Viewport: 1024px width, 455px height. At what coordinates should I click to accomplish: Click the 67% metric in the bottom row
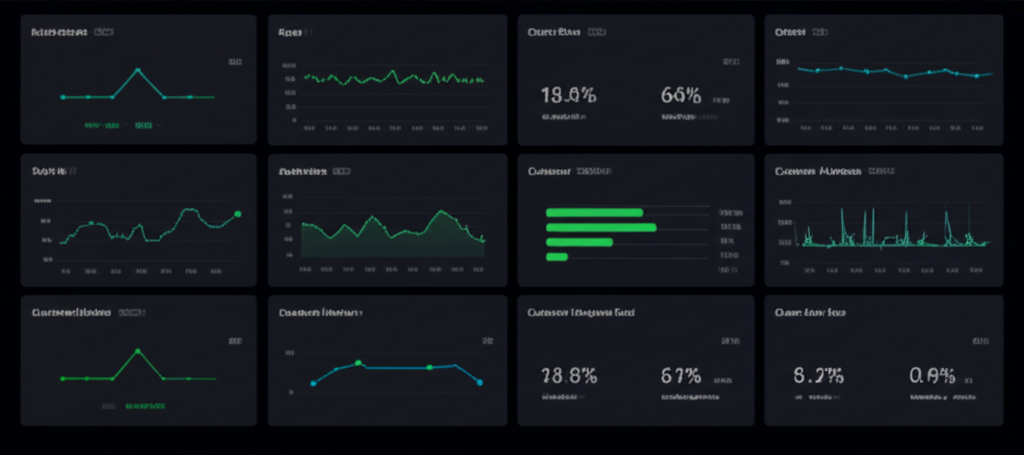(681, 376)
